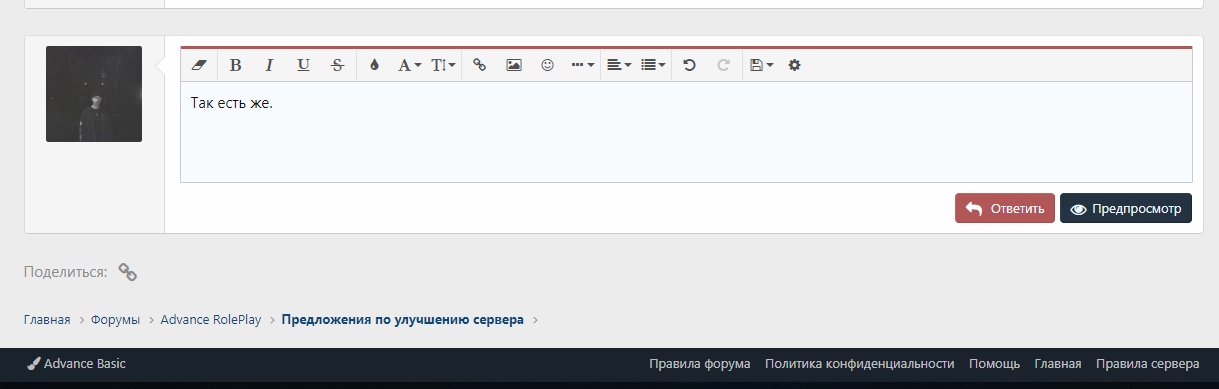
Task: Go to Главная in the breadcrumb
Action: coord(47,320)
